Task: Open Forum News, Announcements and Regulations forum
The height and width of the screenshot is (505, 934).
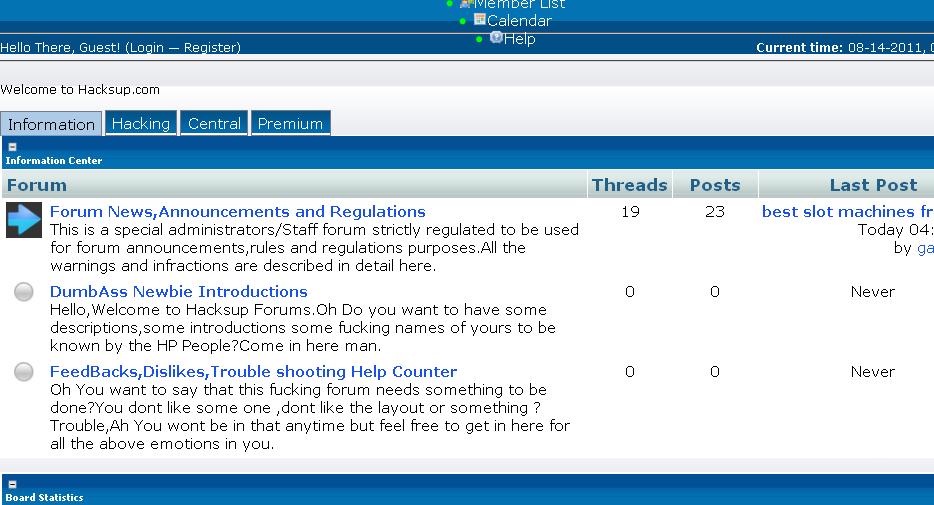Action: (x=237, y=212)
